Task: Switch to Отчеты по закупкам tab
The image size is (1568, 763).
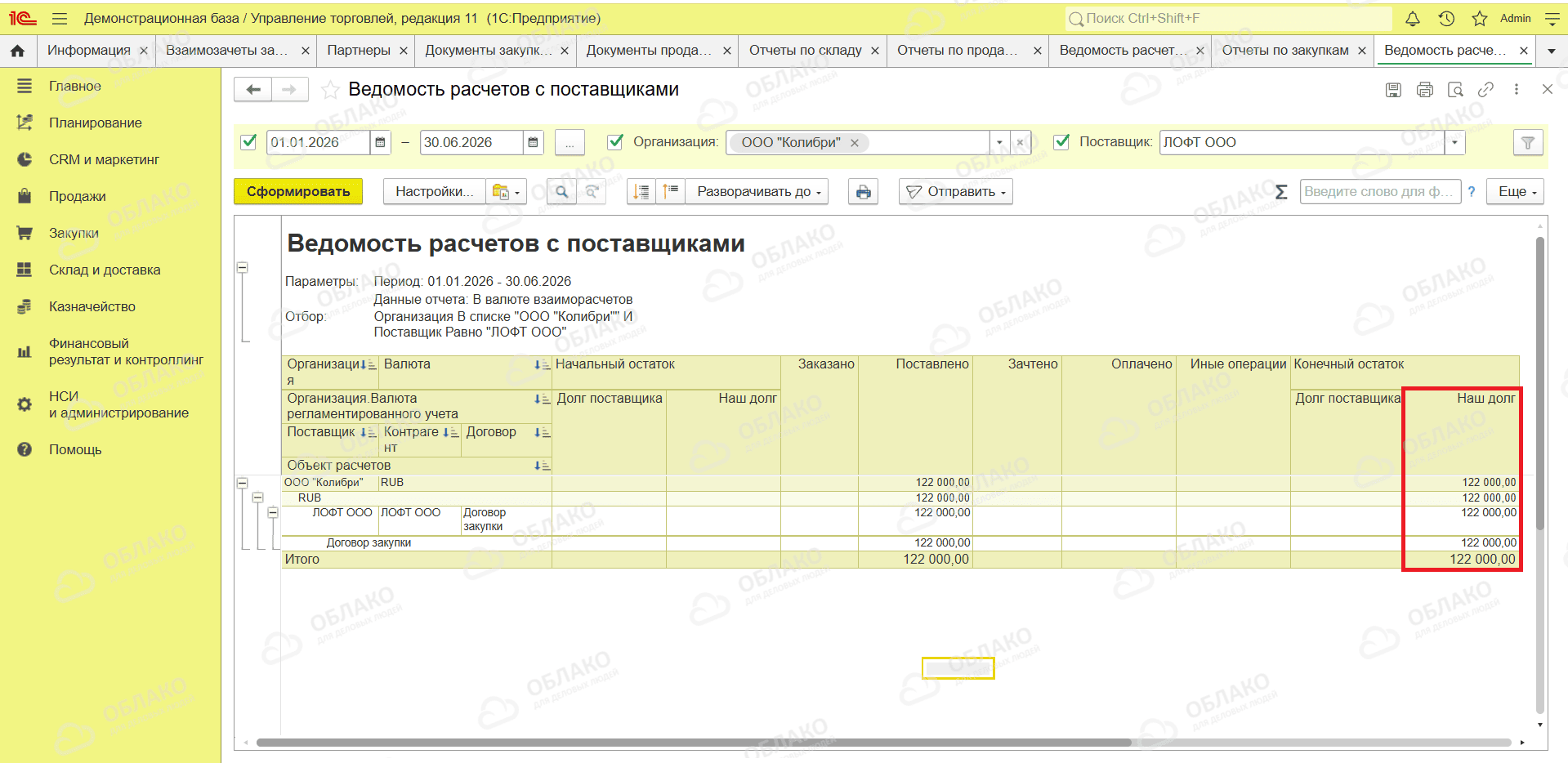Action: coord(1285,51)
